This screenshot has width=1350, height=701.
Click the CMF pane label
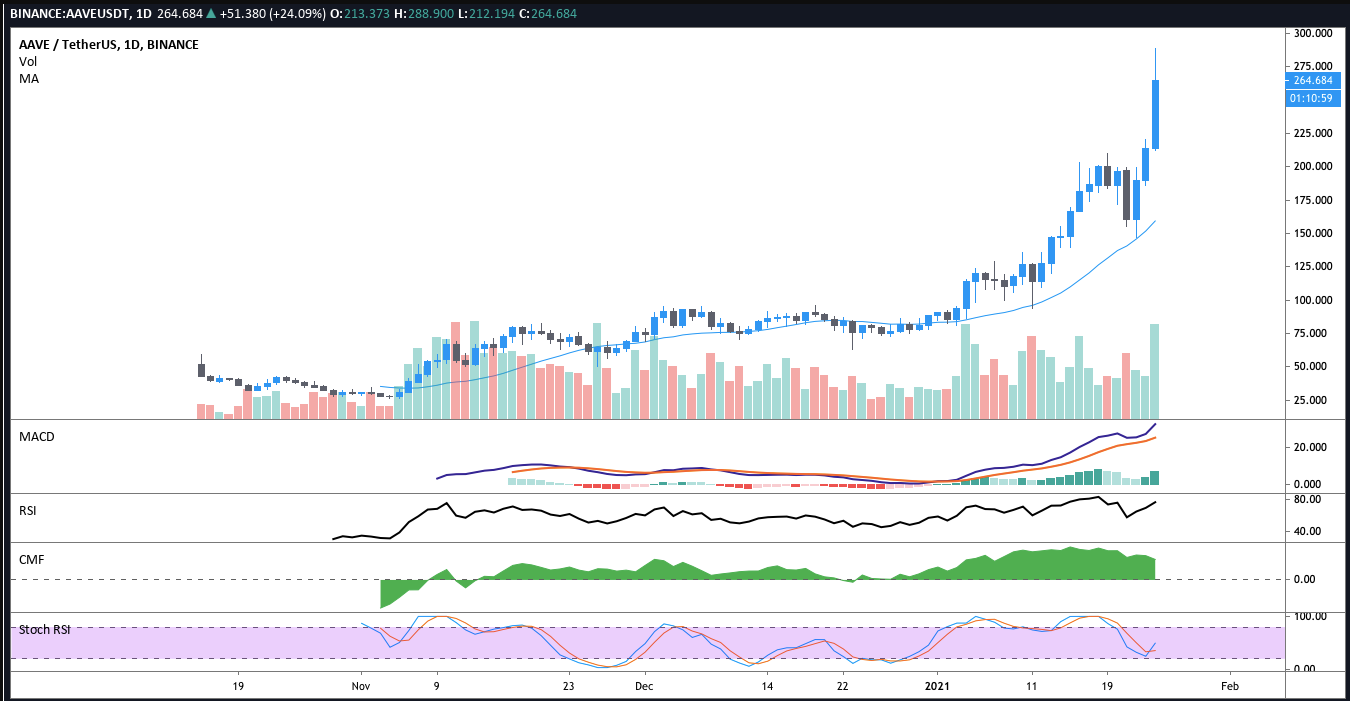[x=31, y=559]
